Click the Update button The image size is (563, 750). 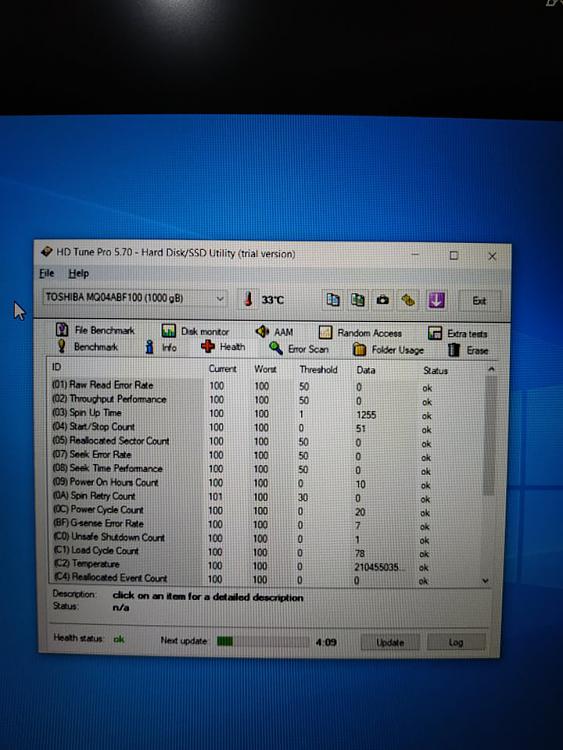390,642
